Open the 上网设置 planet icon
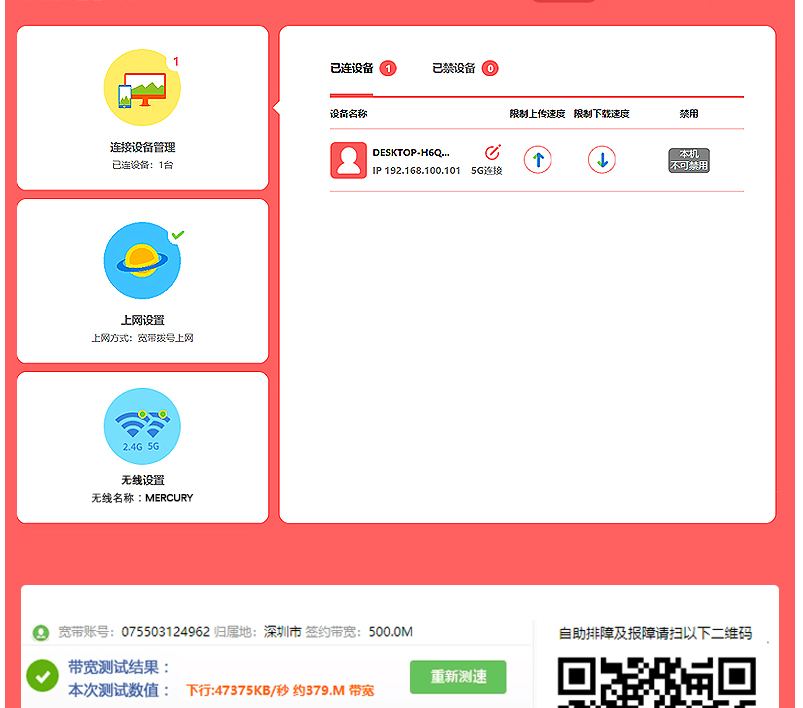Image resolution: width=803 pixels, height=708 pixels. pyautogui.click(x=142, y=261)
